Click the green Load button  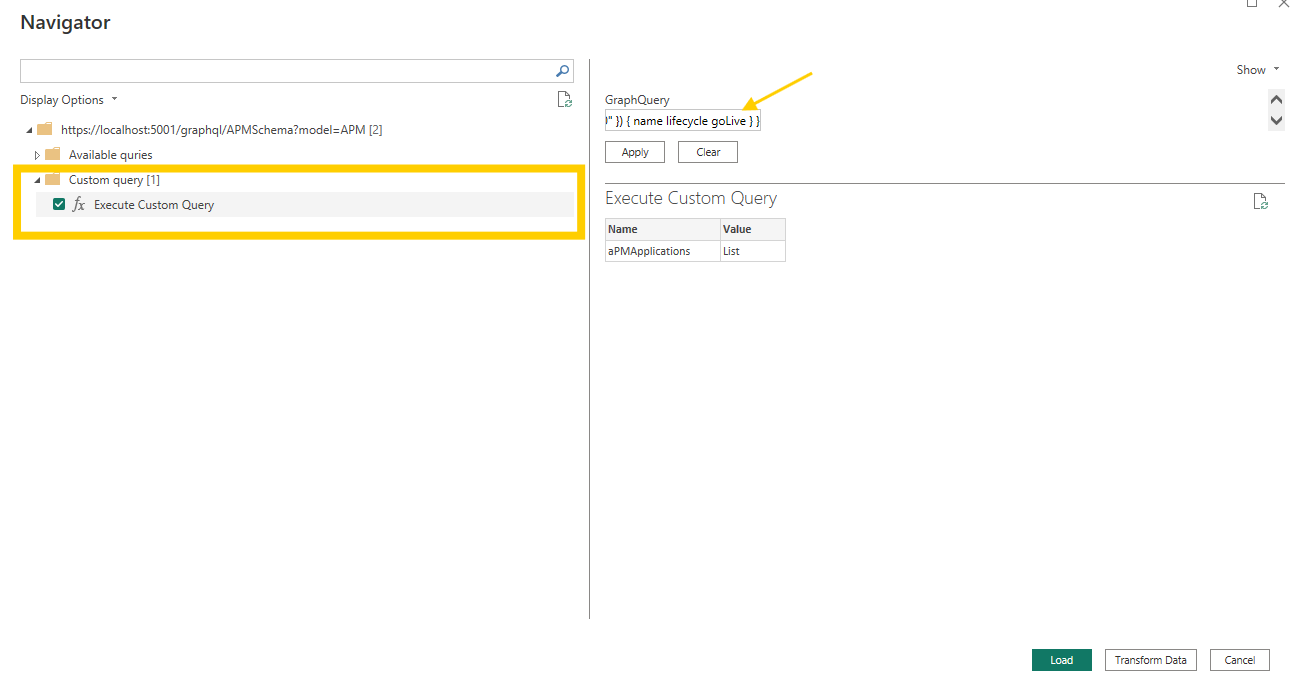(1061, 660)
